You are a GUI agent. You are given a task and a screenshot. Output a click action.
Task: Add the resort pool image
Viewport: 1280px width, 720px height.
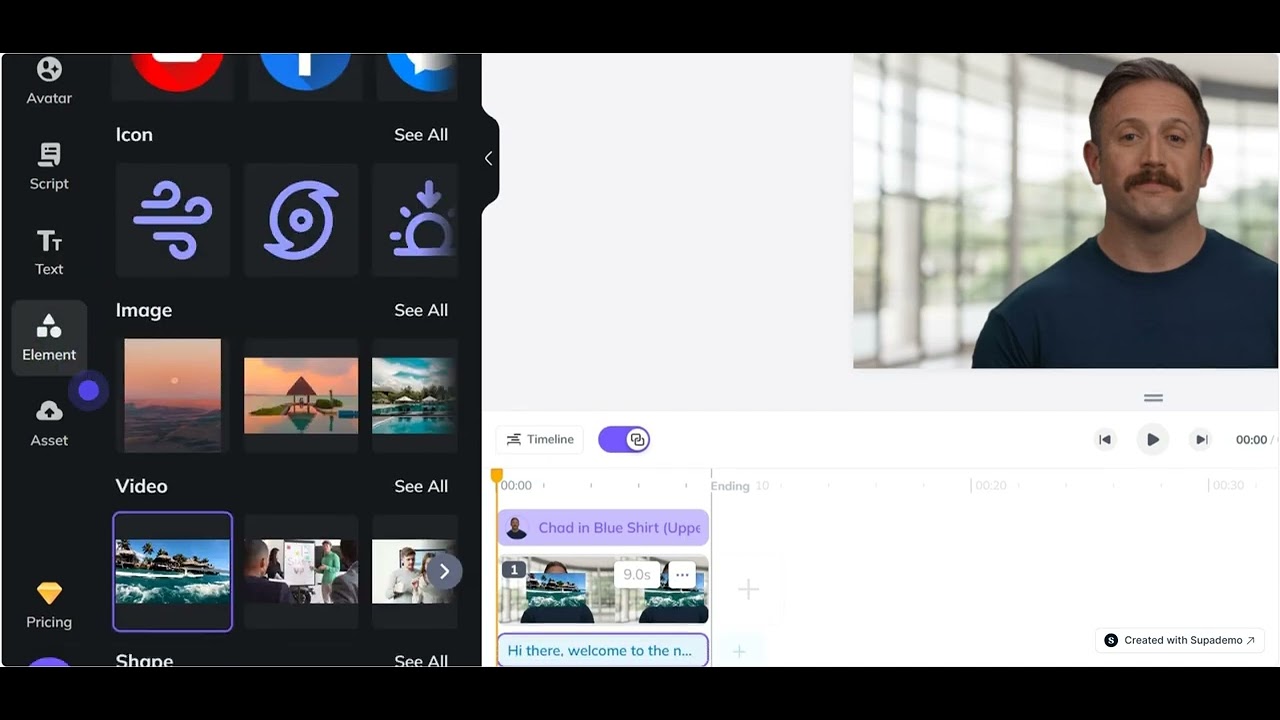point(415,395)
